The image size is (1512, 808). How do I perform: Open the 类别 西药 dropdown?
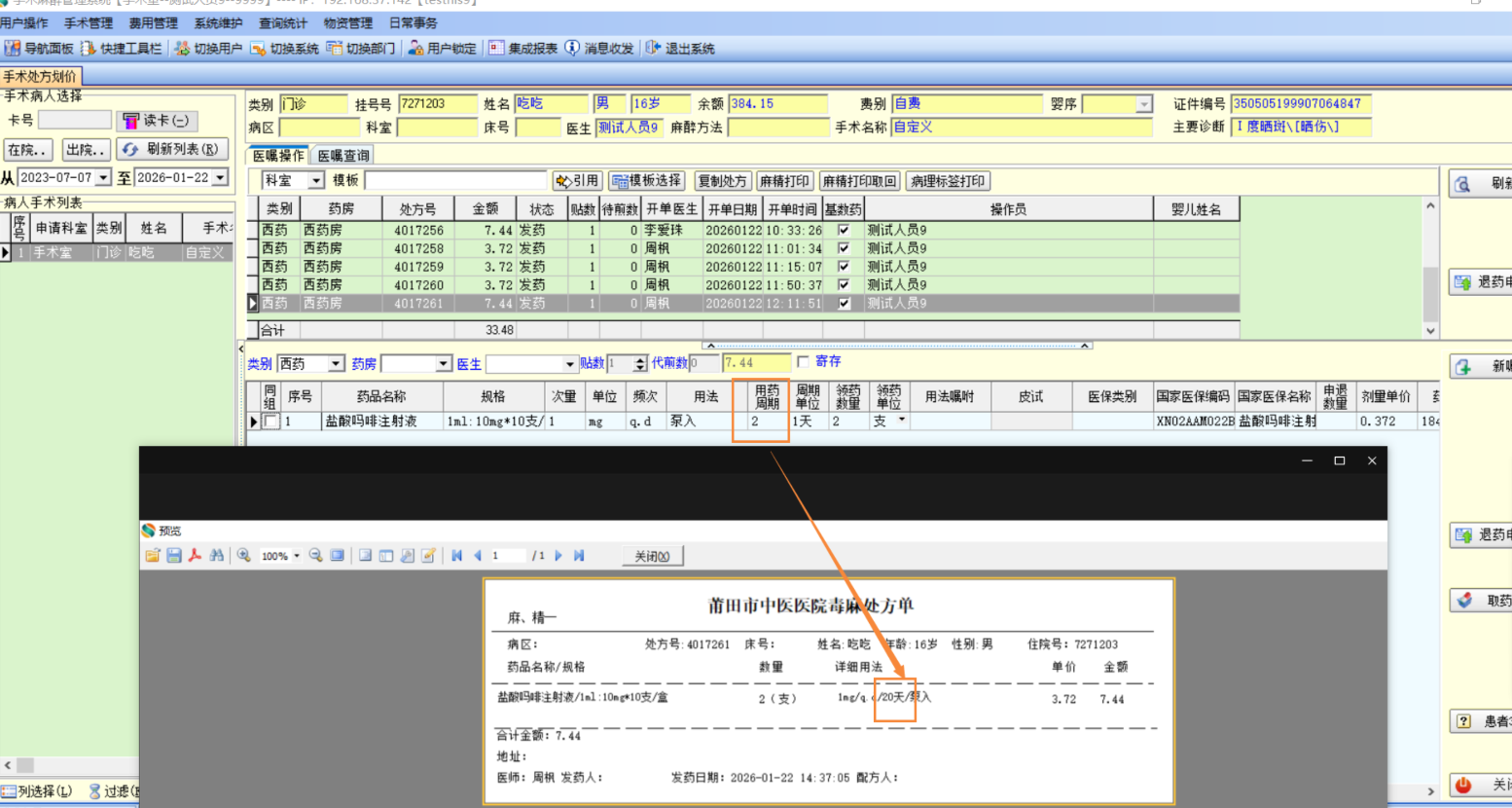(336, 364)
